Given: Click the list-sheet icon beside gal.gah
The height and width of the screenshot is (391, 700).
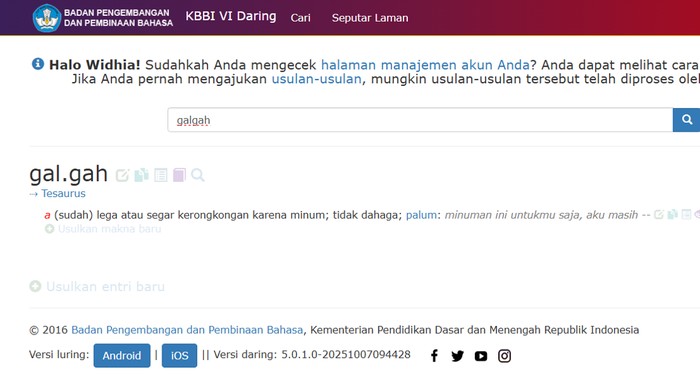Looking at the screenshot, I should click(161, 175).
